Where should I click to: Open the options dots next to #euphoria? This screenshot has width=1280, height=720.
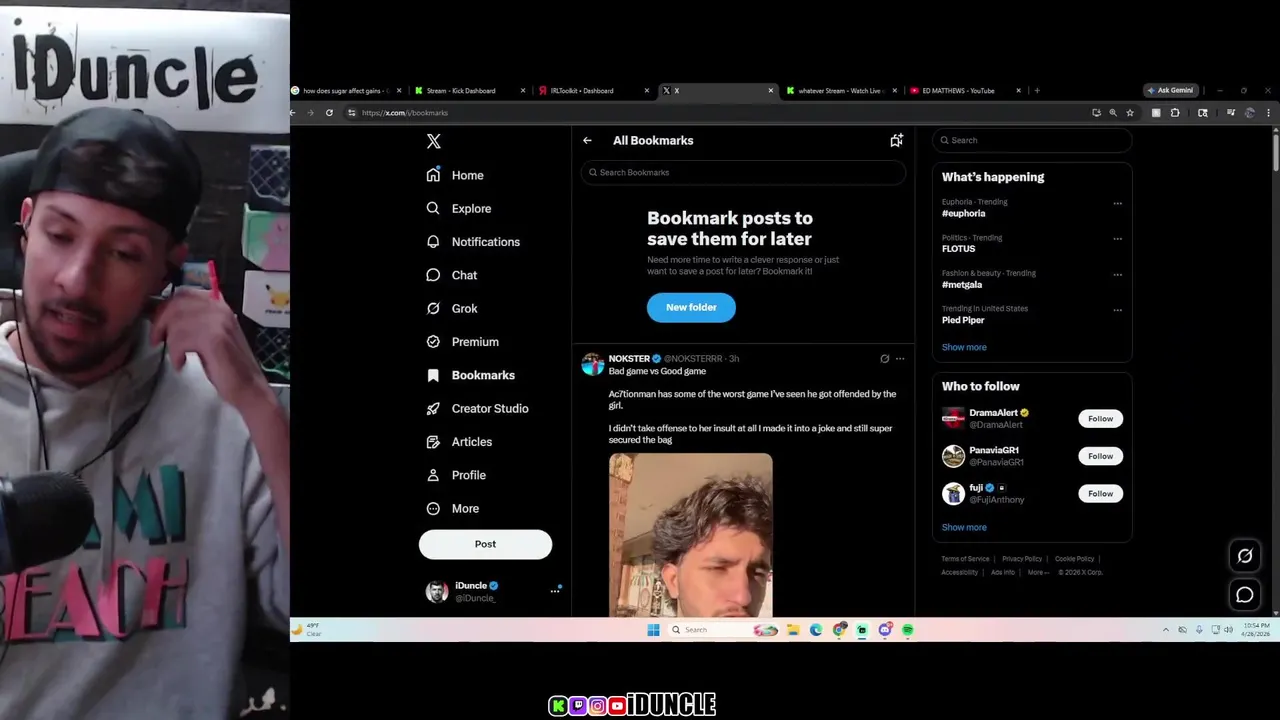tap(1117, 203)
